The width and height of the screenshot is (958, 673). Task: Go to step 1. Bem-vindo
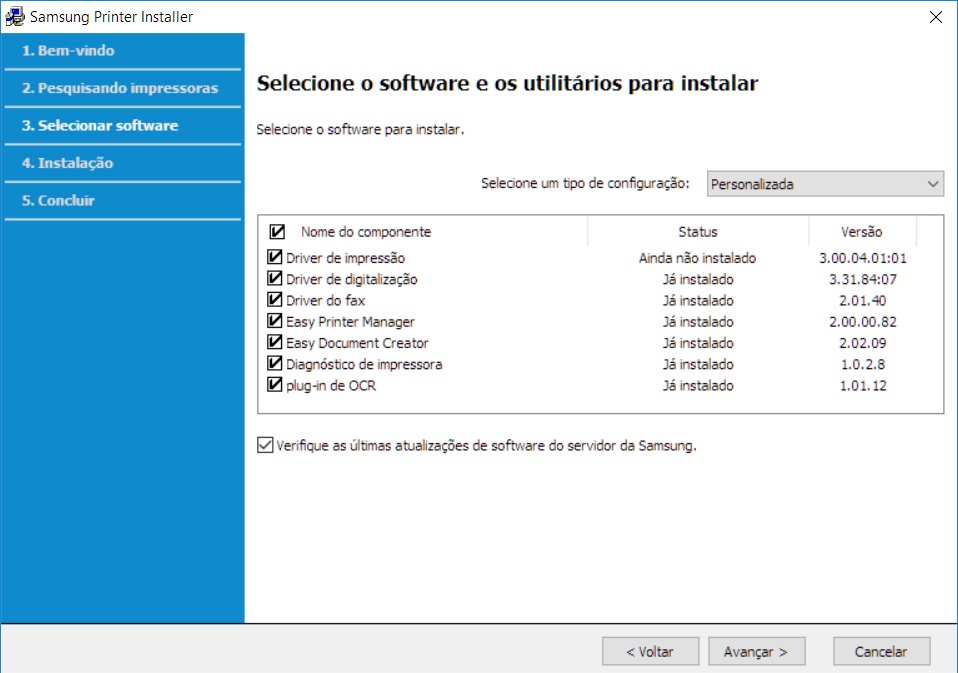click(x=68, y=51)
